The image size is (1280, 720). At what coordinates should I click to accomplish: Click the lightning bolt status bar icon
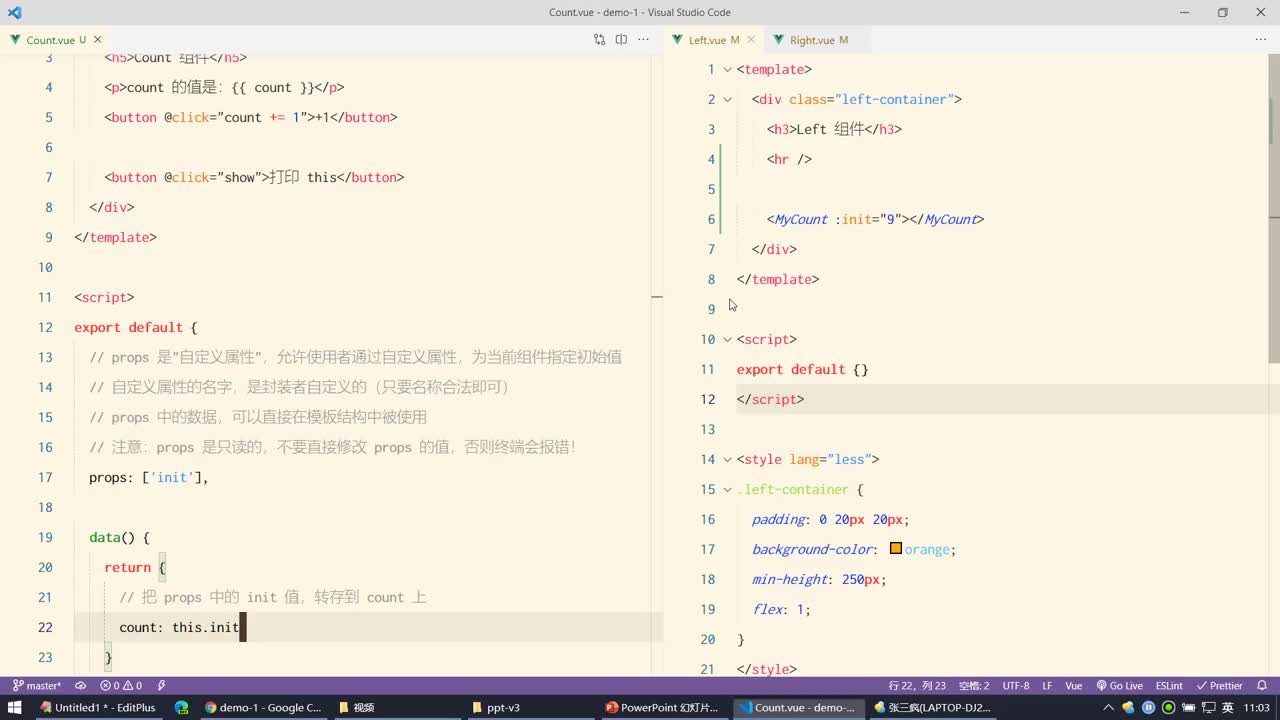pos(161,686)
